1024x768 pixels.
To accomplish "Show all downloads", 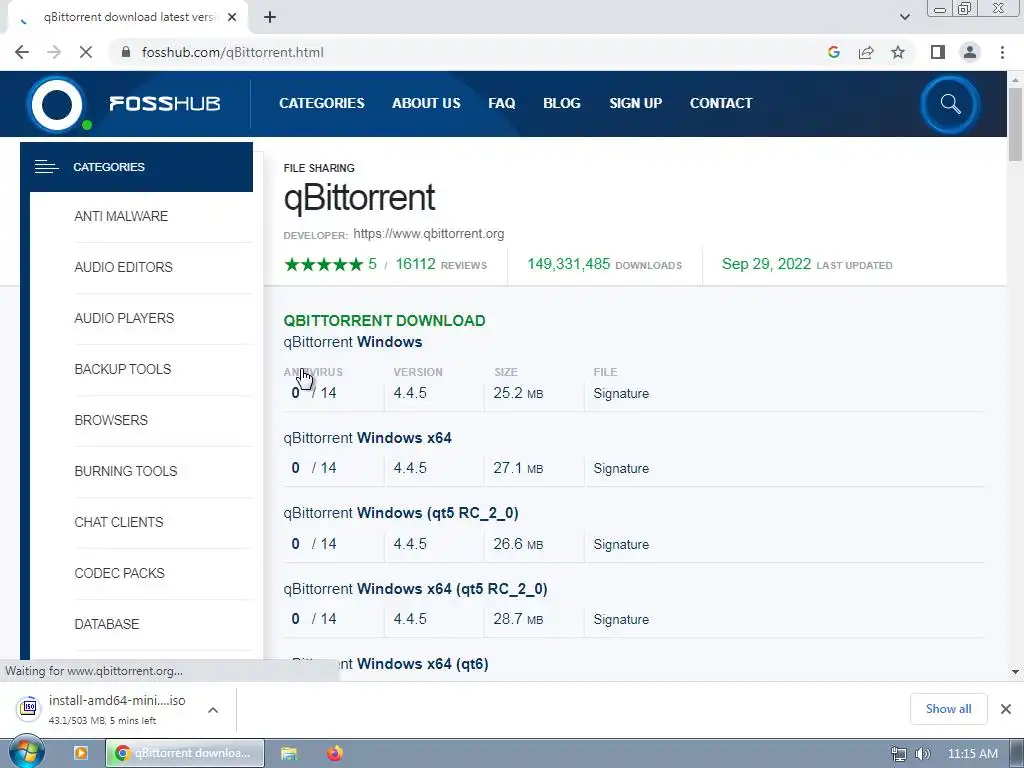I will click(948, 709).
